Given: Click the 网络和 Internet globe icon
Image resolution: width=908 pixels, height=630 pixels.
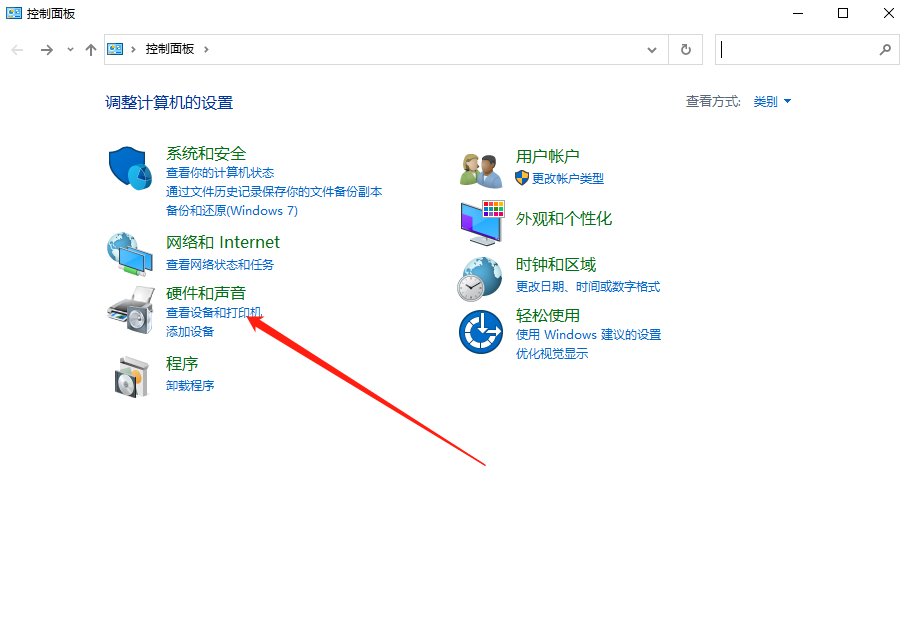Looking at the screenshot, I should click(130, 252).
